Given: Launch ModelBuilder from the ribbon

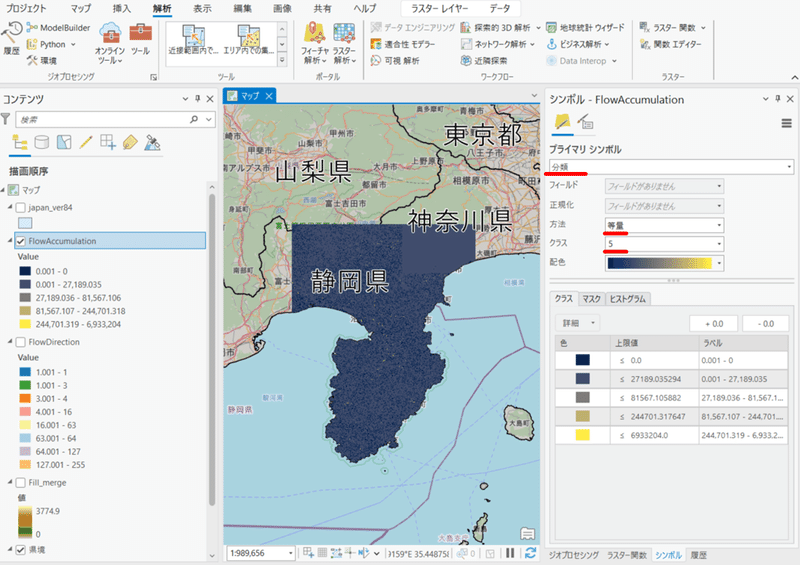Looking at the screenshot, I should coord(58,28).
